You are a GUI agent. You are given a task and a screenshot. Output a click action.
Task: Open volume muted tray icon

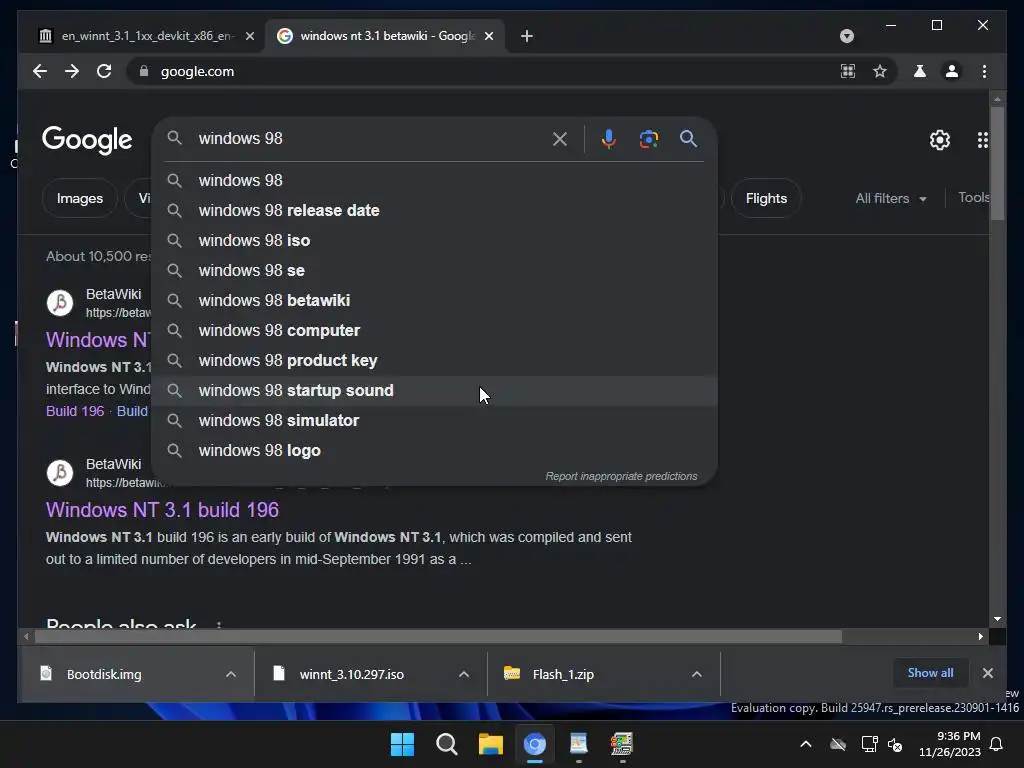[x=895, y=744]
